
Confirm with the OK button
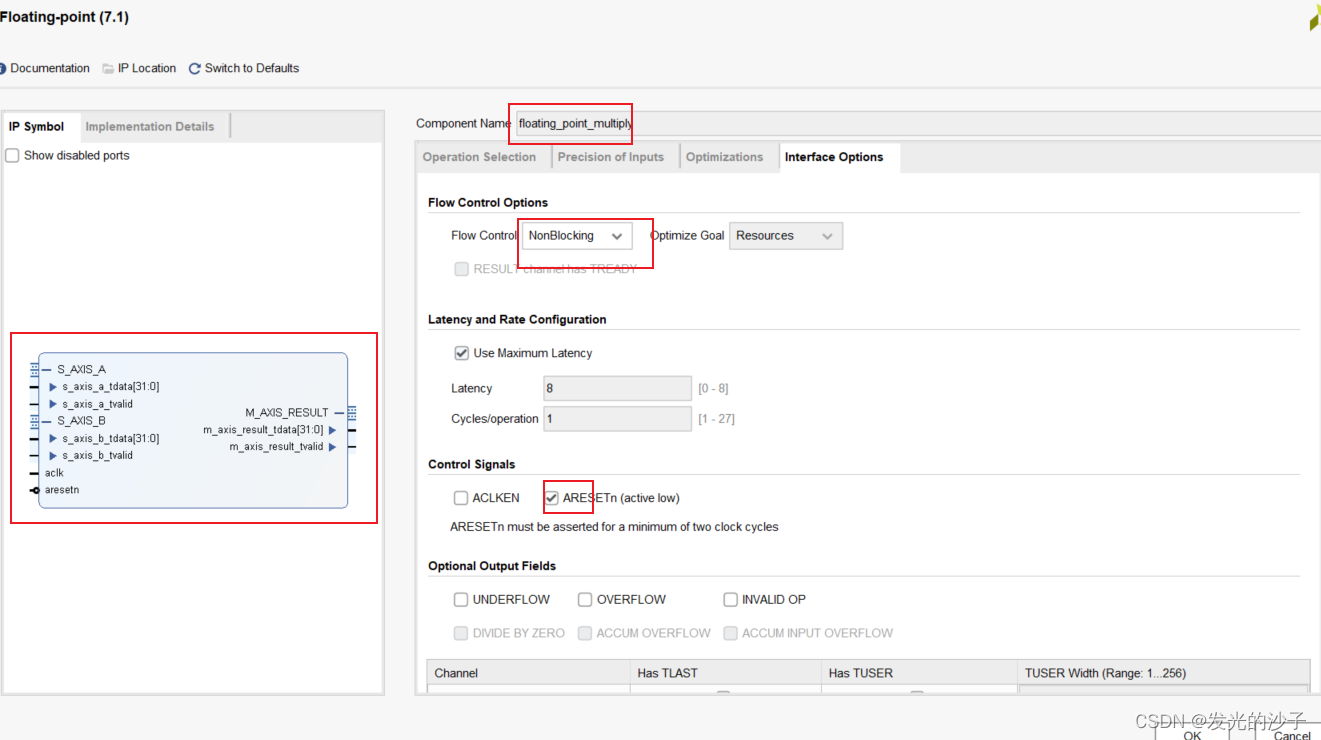click(x=1193, y=733)
